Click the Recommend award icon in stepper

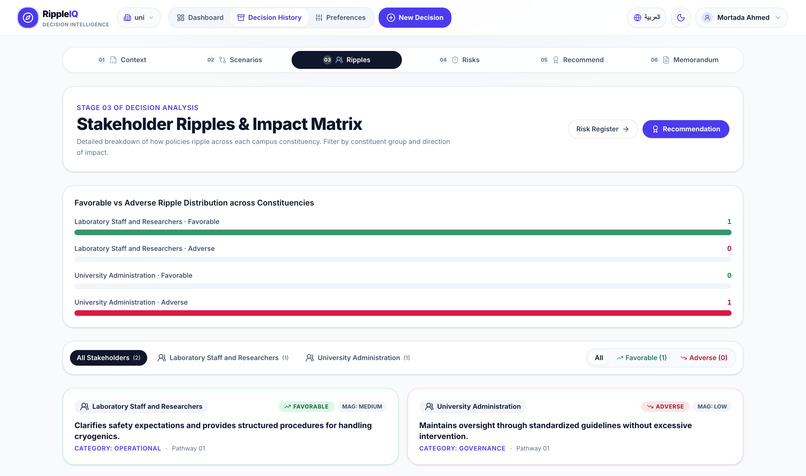(x=556, y=60)
